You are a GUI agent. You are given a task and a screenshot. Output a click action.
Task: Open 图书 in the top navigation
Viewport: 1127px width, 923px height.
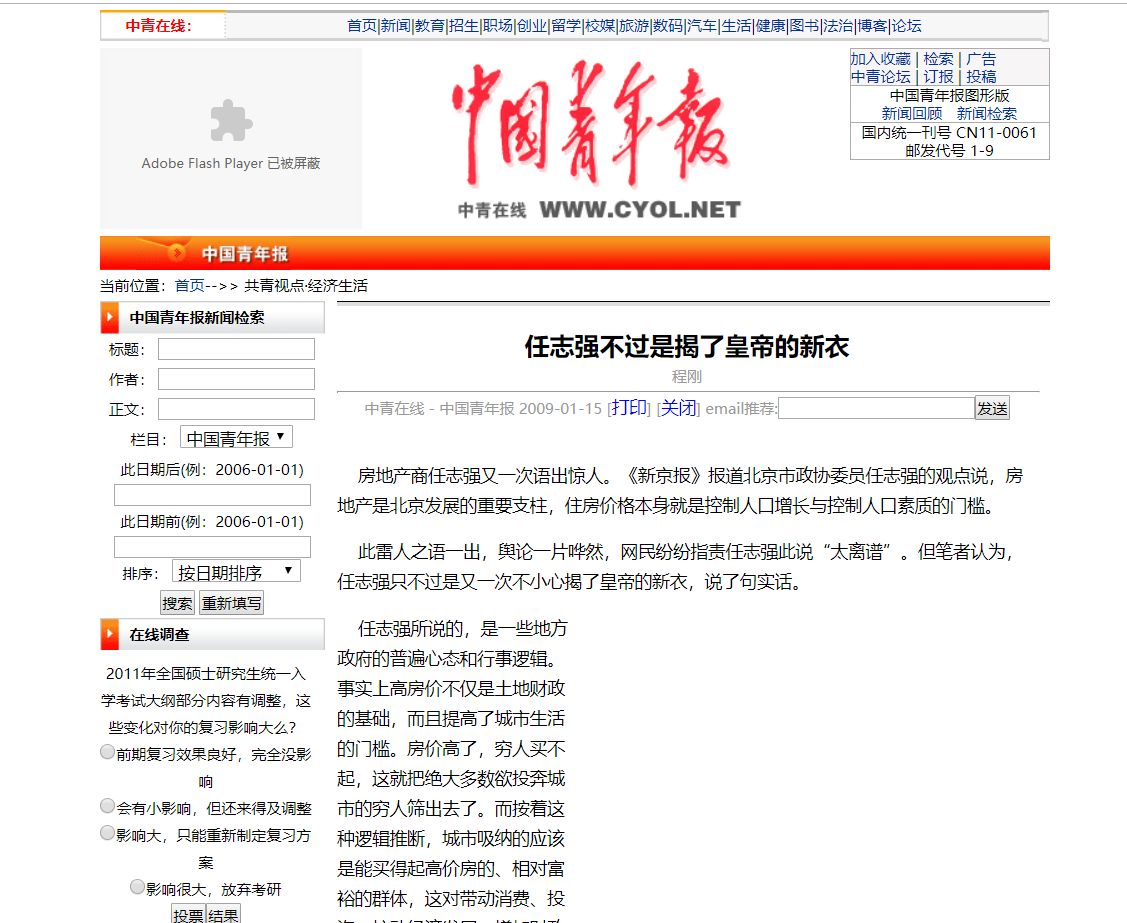(804, 26)
